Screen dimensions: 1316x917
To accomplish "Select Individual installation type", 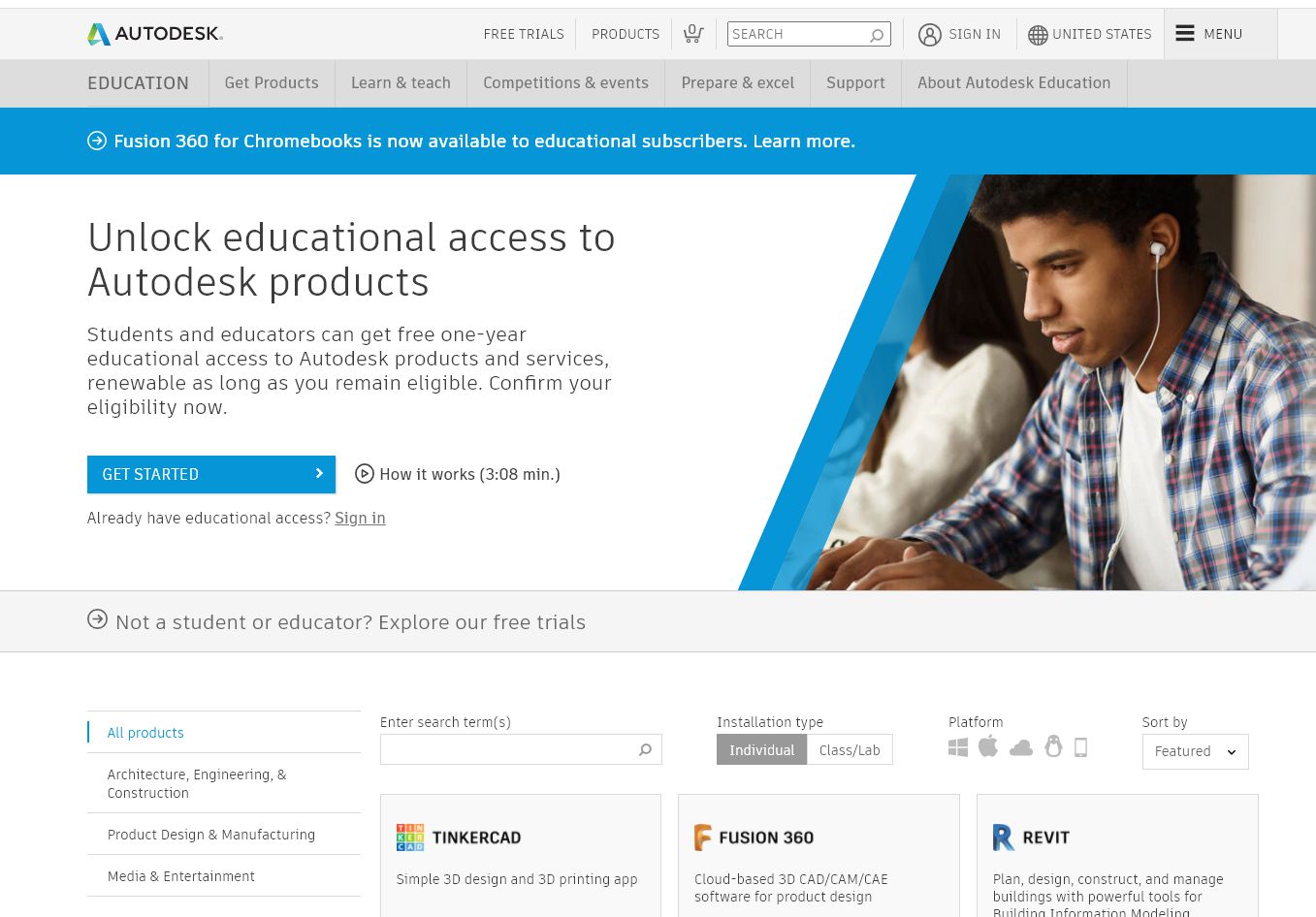I will click(761, 749).
